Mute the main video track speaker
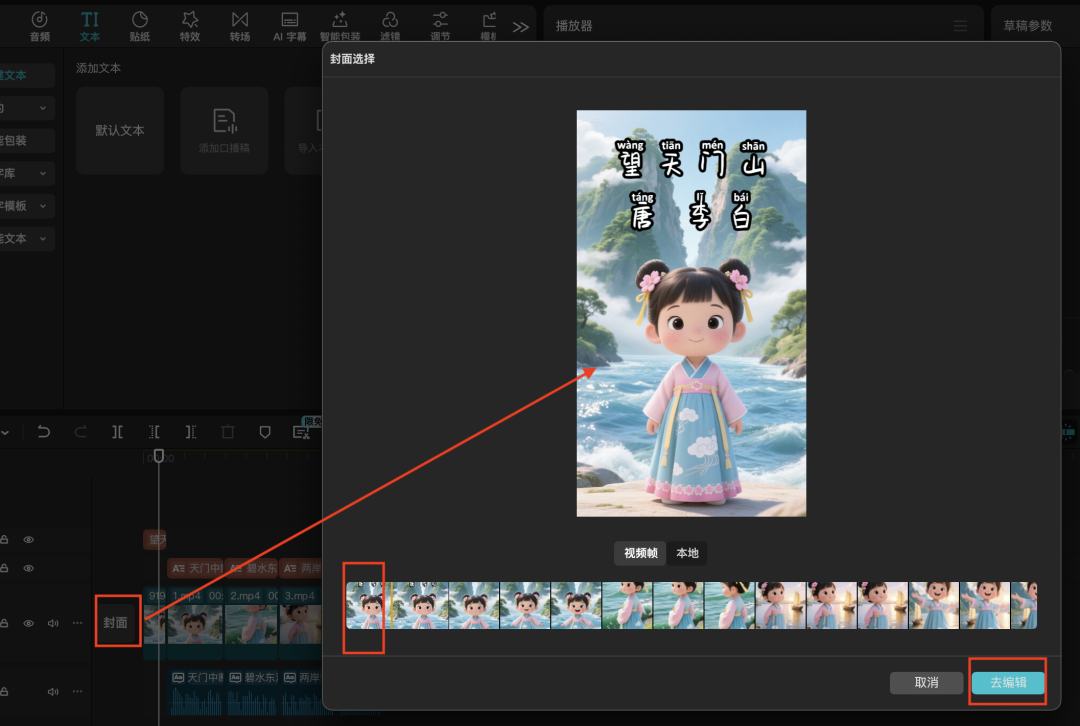Screen dimensions: 1080x726 point(53,623)
